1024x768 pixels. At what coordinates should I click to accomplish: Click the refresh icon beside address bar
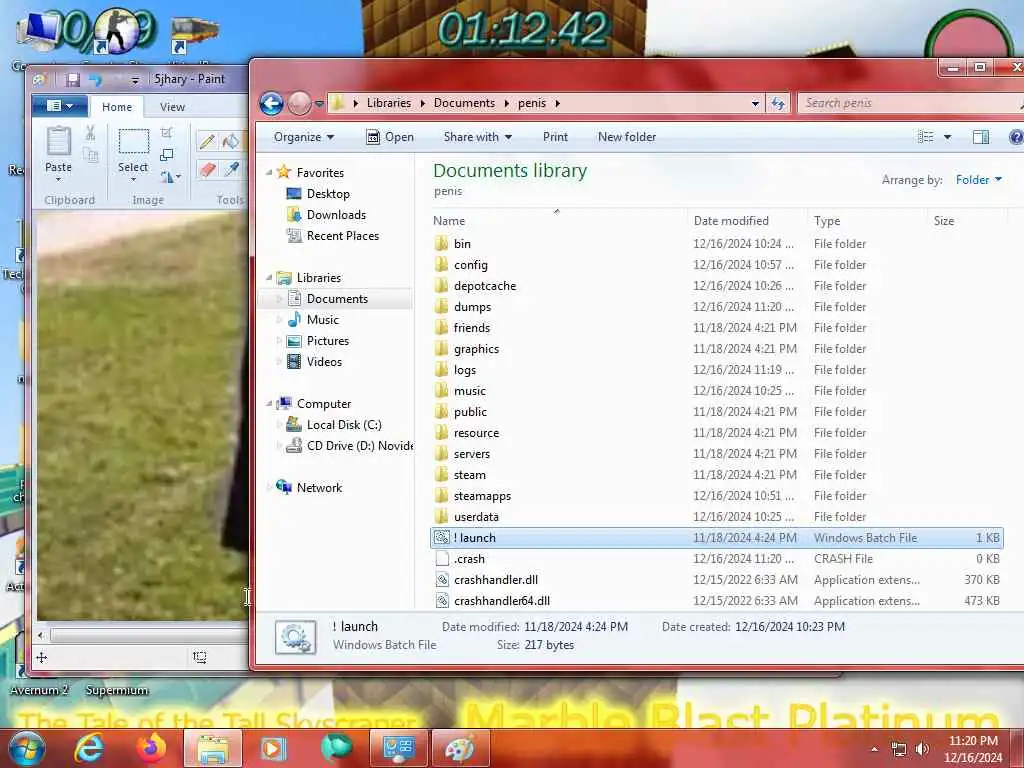(x=778, y=103)
